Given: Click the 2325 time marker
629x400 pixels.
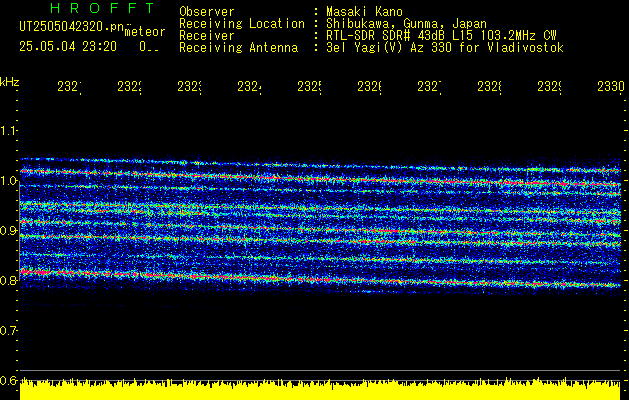Looking at the screenshot, I should point(310,86).
